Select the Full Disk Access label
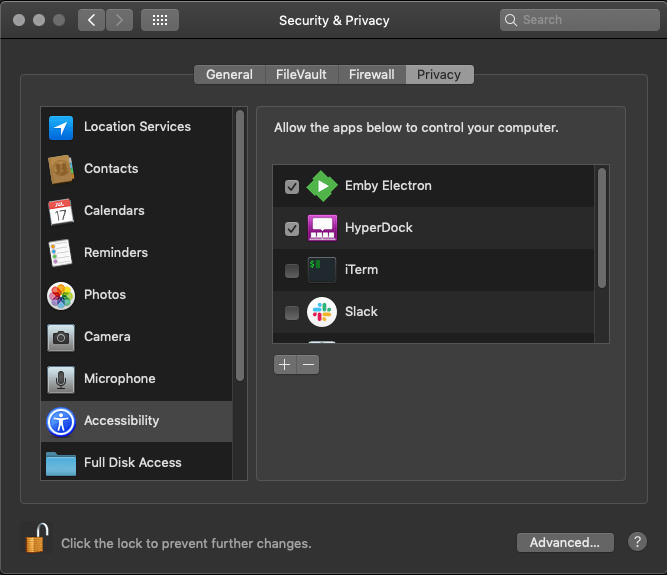The width and height of the screenshot is (667, 575). click(x=133, y=462)
